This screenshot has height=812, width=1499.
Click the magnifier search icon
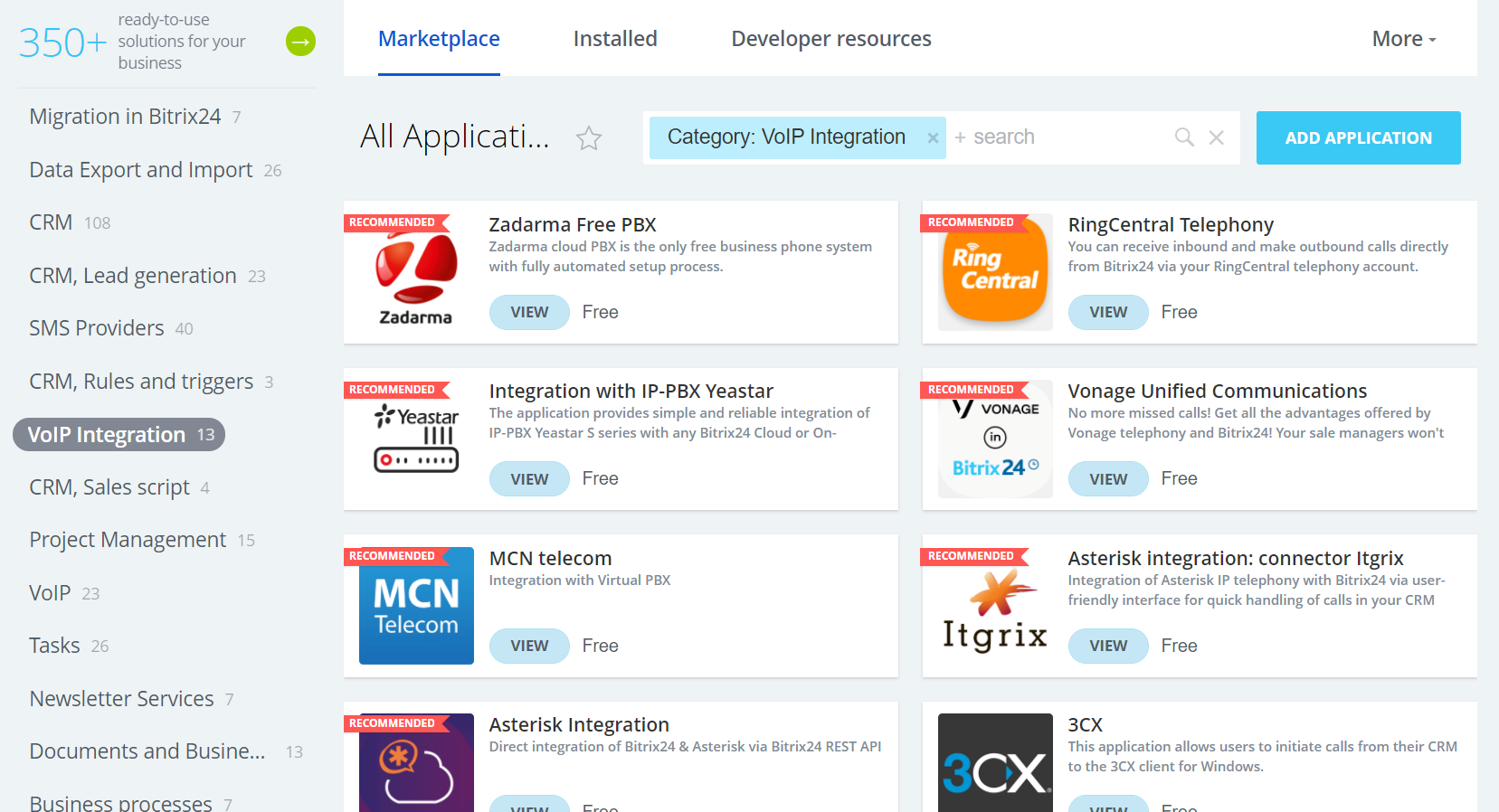(x=1184, y=137)
